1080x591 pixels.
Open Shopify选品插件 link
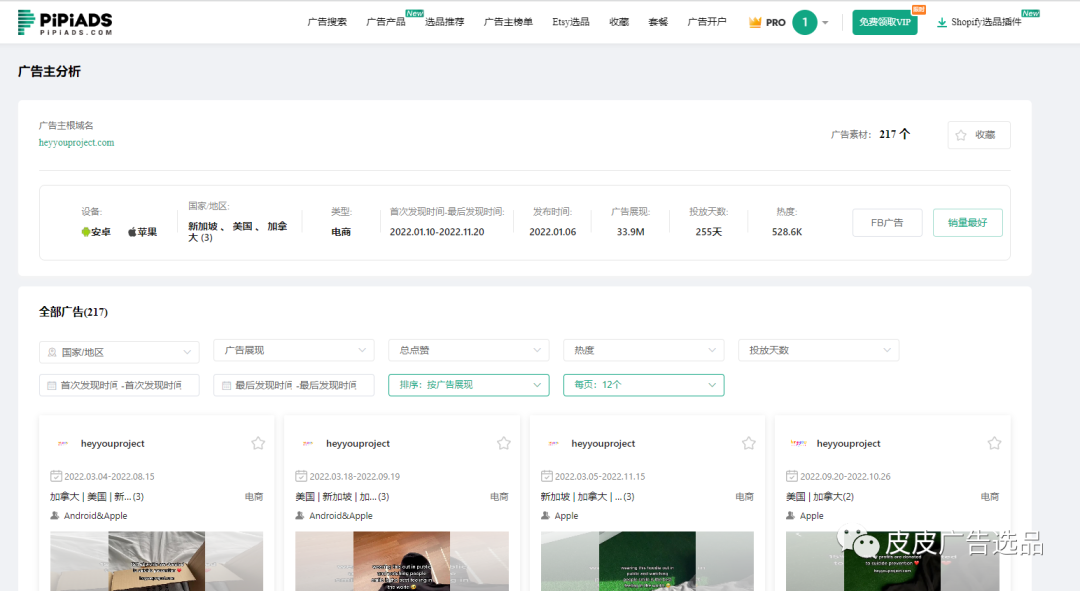click(986, 22)
